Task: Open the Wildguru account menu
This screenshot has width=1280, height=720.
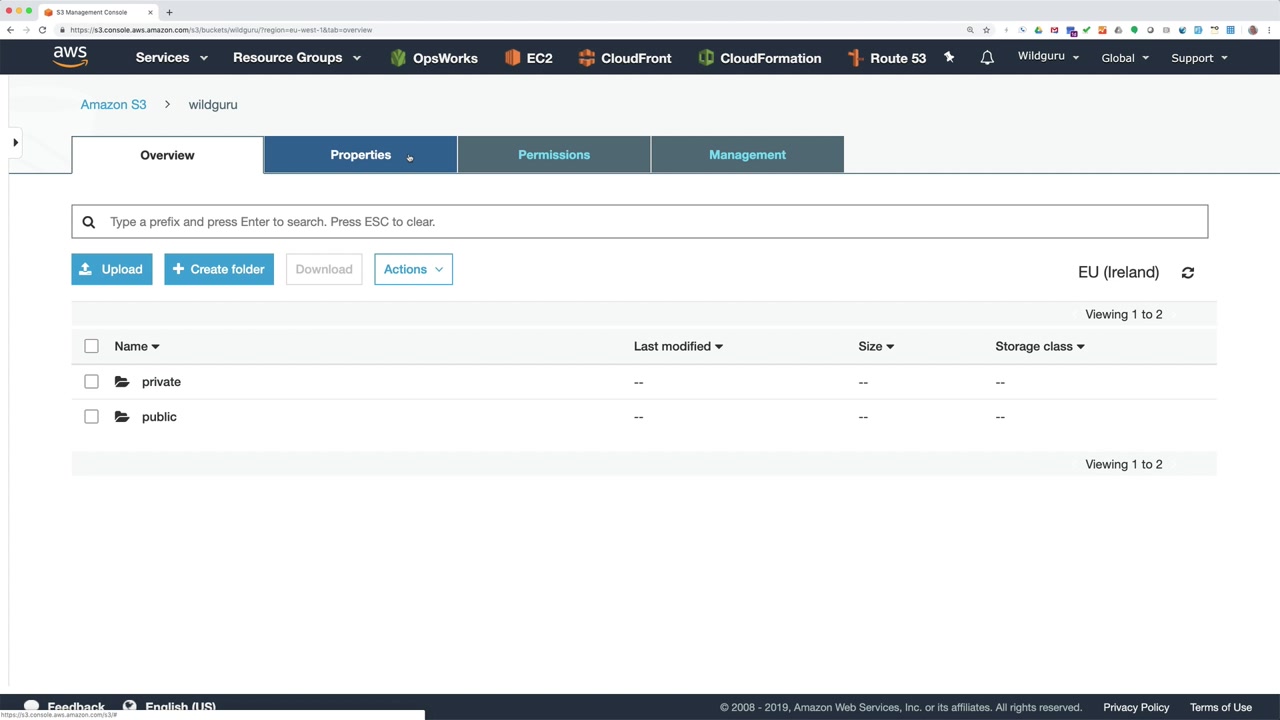Action: (x=1048, y=57)
